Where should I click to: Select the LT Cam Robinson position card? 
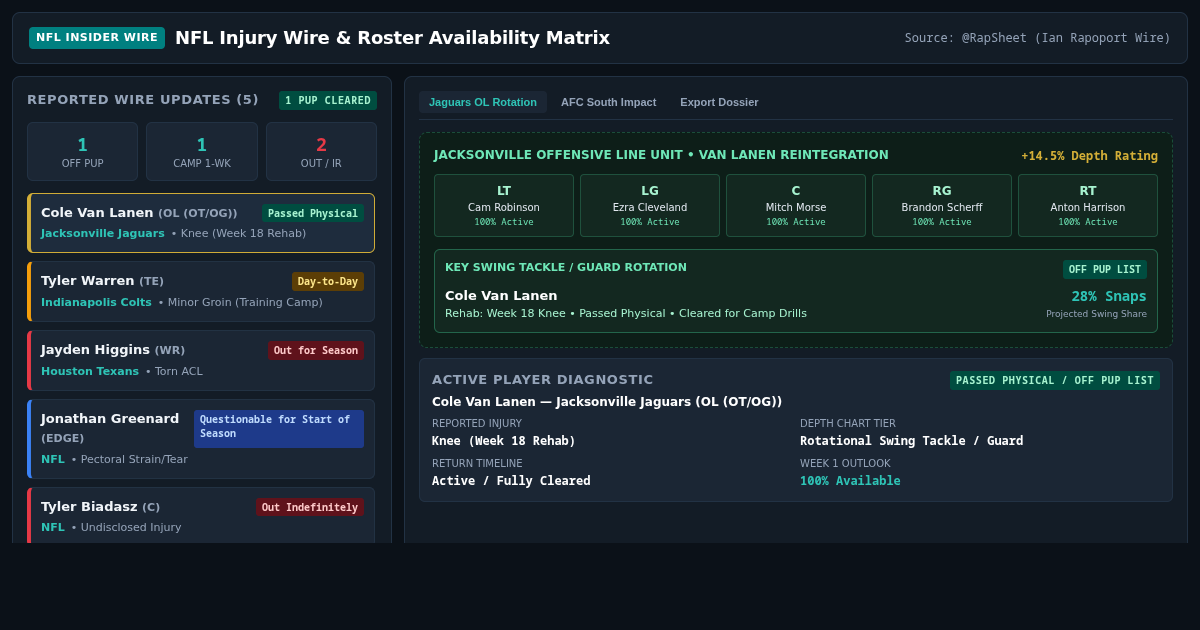click(x=504, y=205)
